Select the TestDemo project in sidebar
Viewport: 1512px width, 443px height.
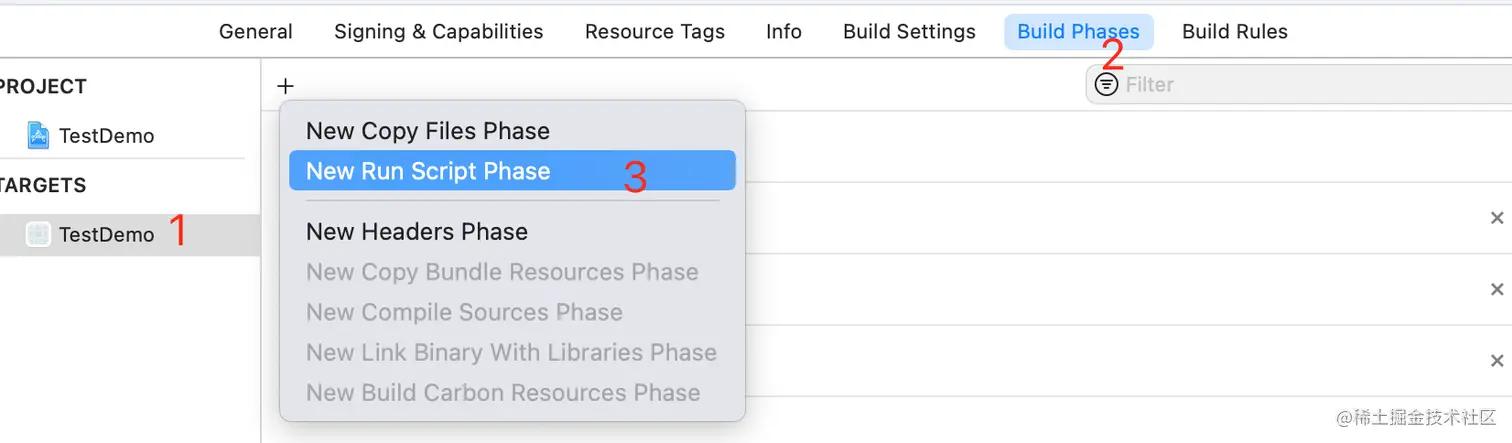coord(106,136)
